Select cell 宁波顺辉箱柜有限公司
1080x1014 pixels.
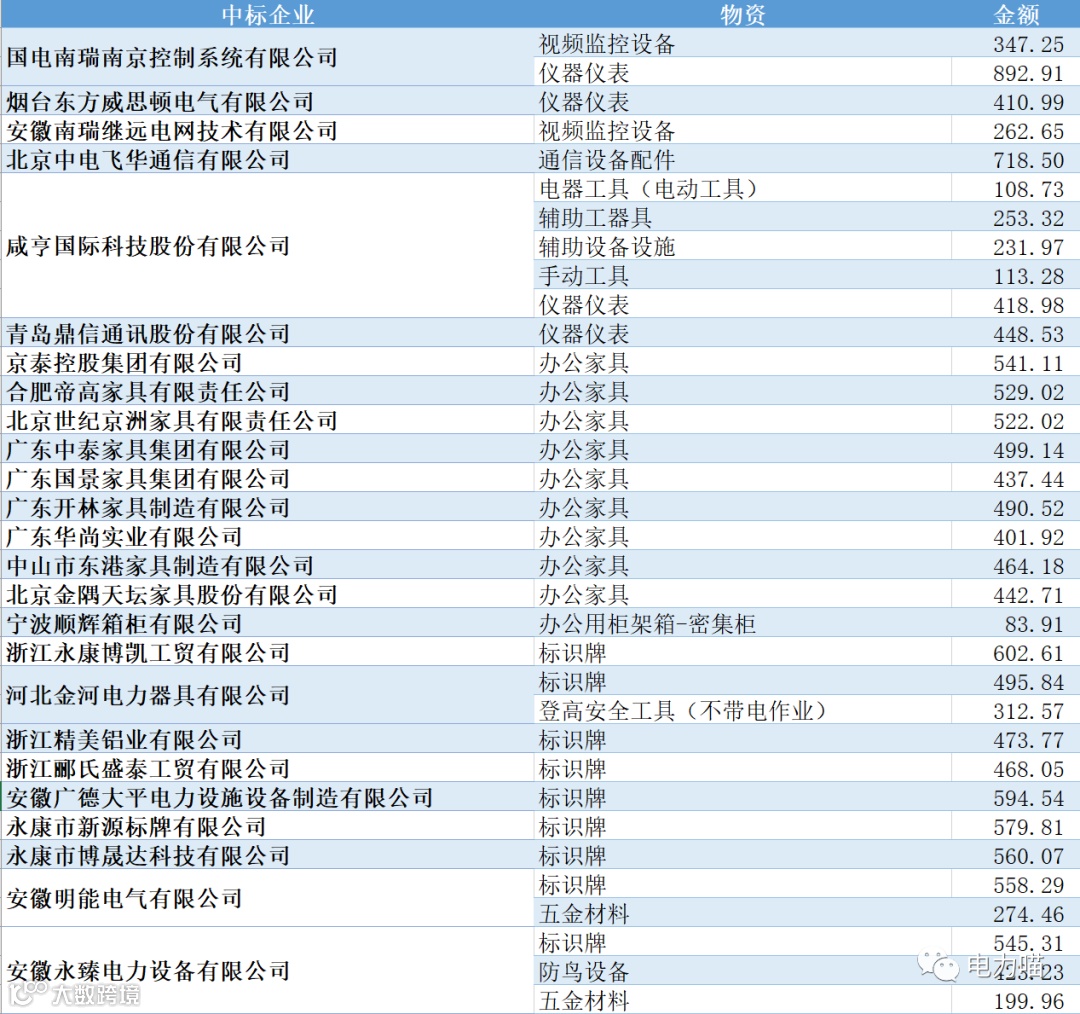pyautogui.click(x=267, y=623)
